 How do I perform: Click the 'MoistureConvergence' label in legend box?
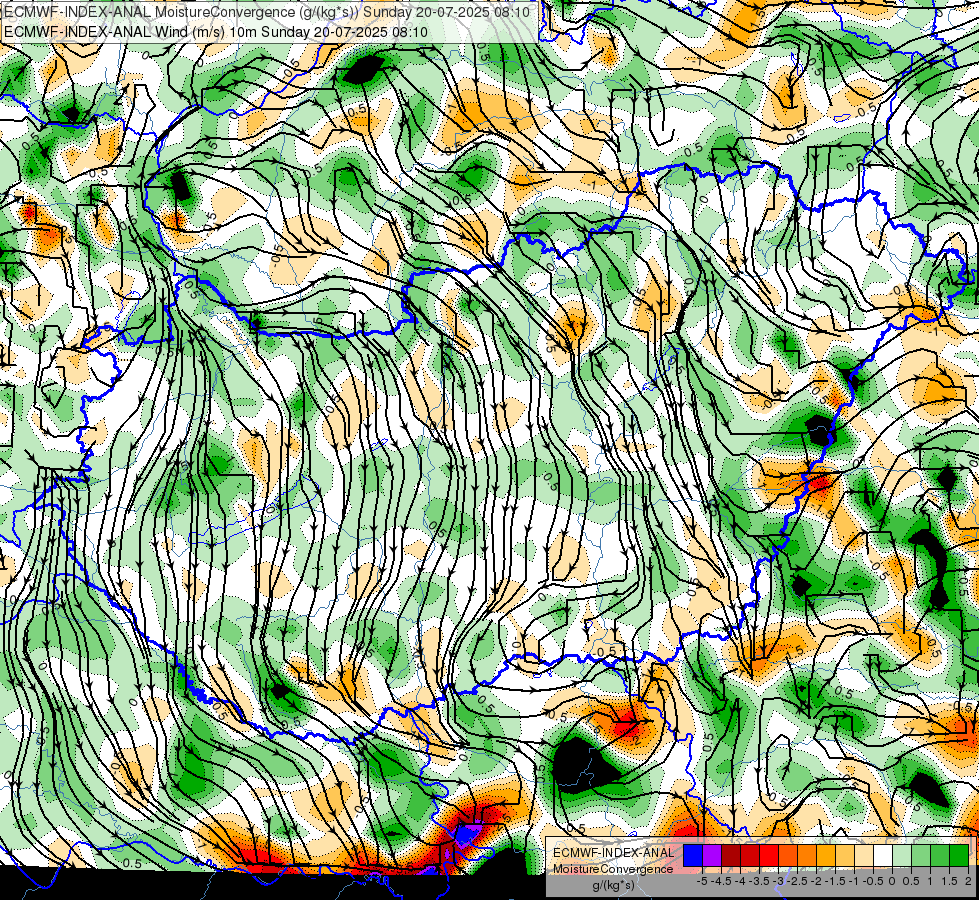(x=613, y=869)
